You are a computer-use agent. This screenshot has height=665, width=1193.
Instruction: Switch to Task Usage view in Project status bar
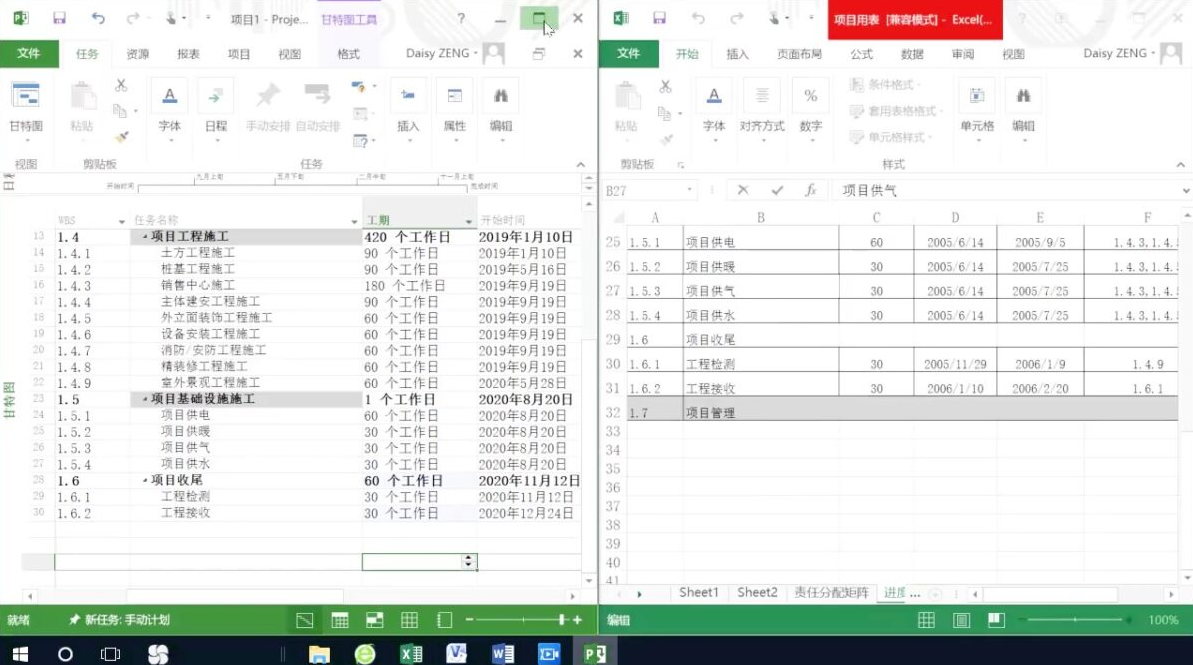click(339, 620)
